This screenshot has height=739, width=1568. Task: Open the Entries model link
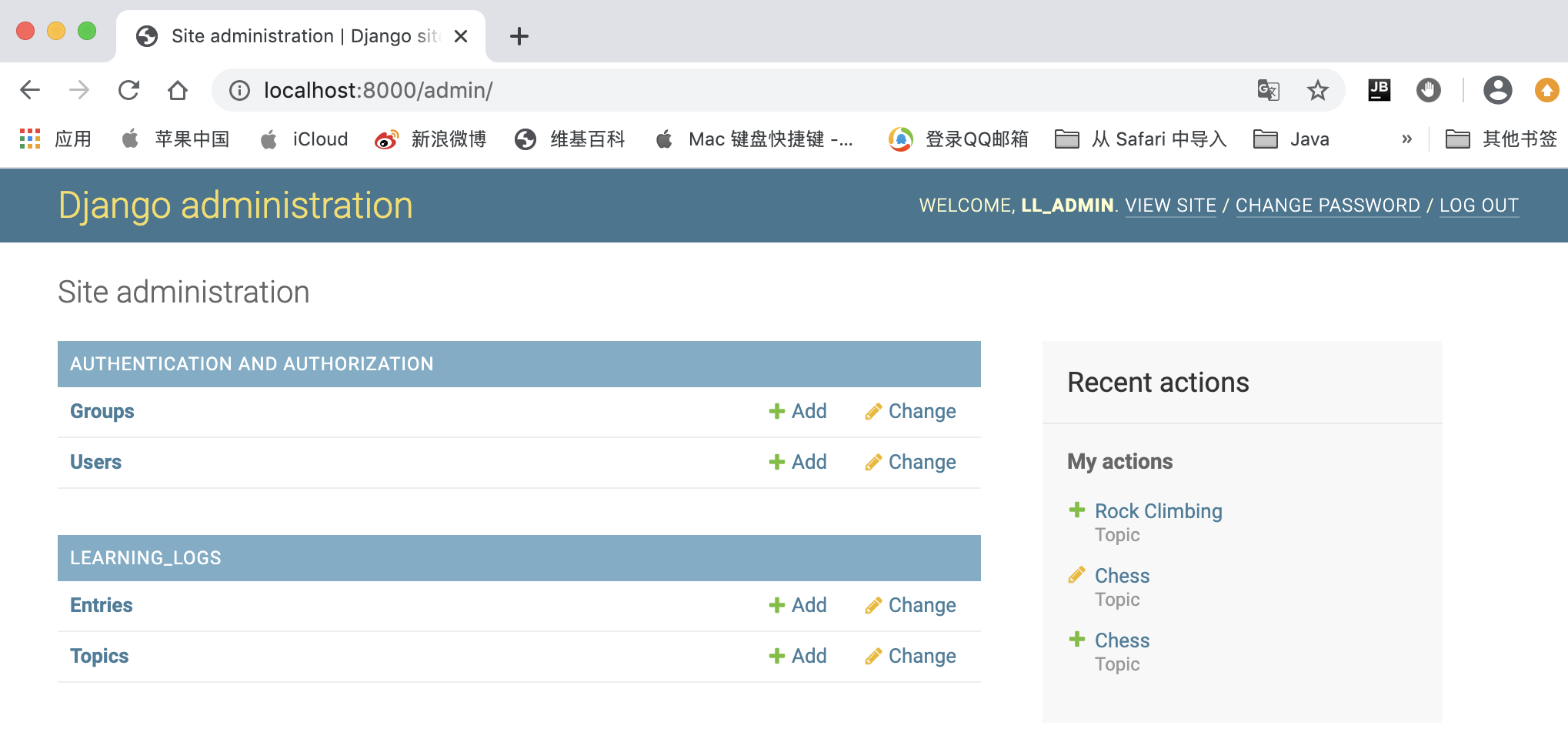[x=102, y=605]
